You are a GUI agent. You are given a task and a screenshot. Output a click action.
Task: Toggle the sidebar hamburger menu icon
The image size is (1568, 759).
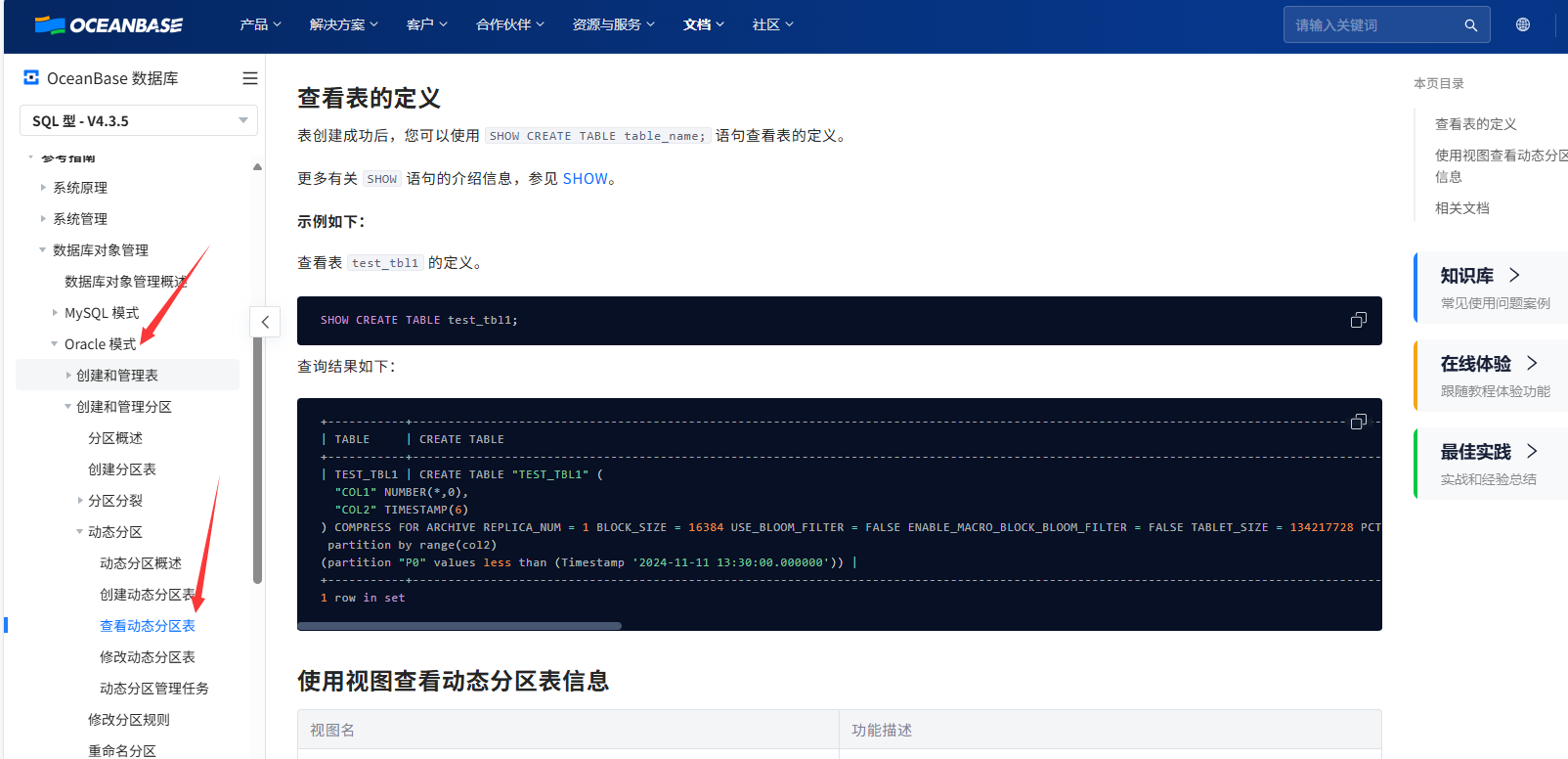(x=250, y=78)
